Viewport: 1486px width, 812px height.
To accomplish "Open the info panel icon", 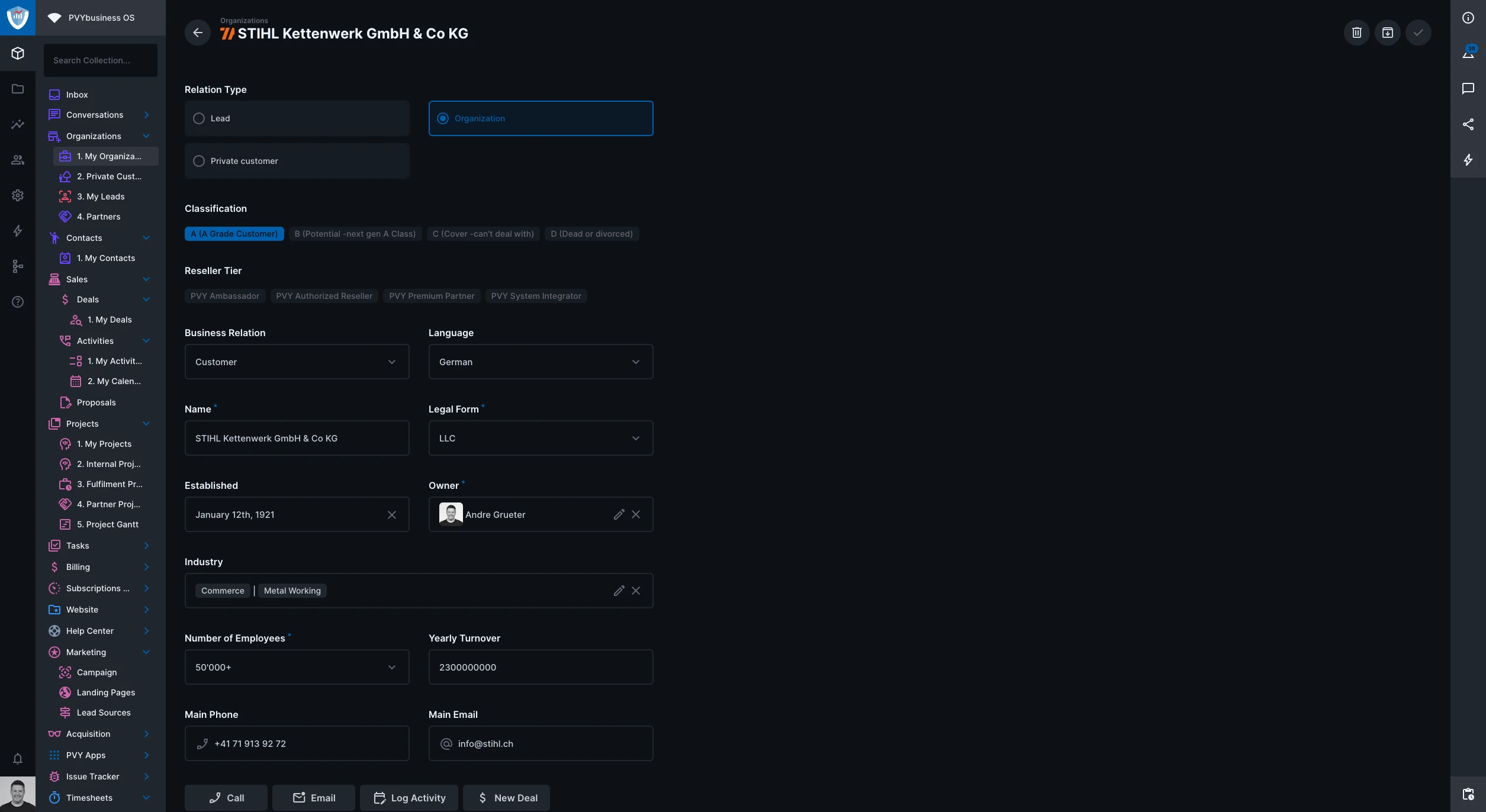I will [x=1468, y=18].
